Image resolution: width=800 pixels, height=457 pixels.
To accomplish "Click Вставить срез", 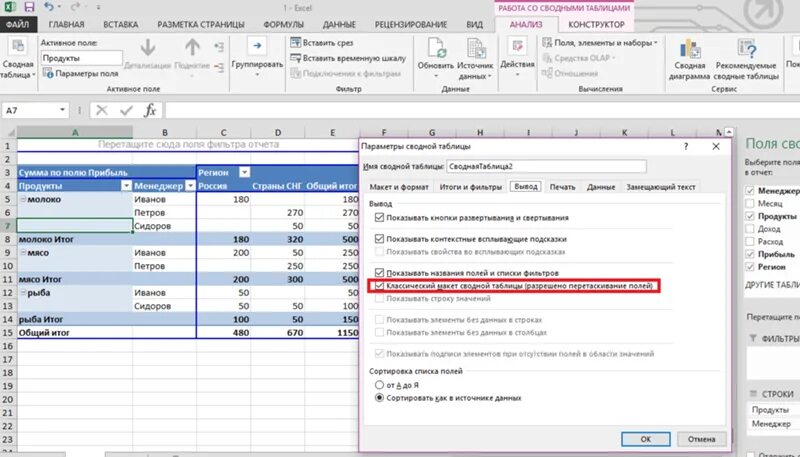I will tap(322, 43).
